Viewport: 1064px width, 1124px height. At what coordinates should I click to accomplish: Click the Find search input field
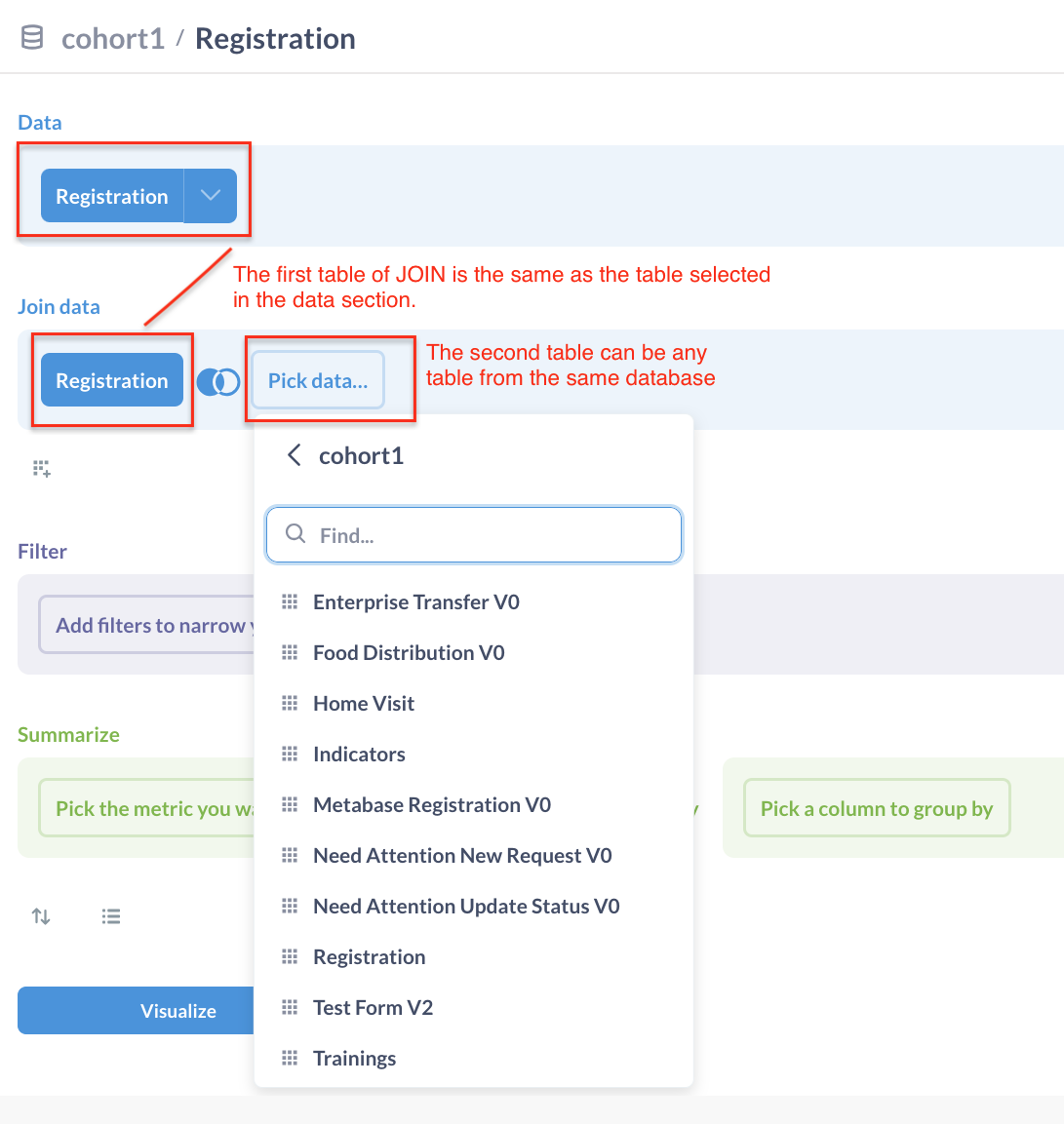pos(473,534)
